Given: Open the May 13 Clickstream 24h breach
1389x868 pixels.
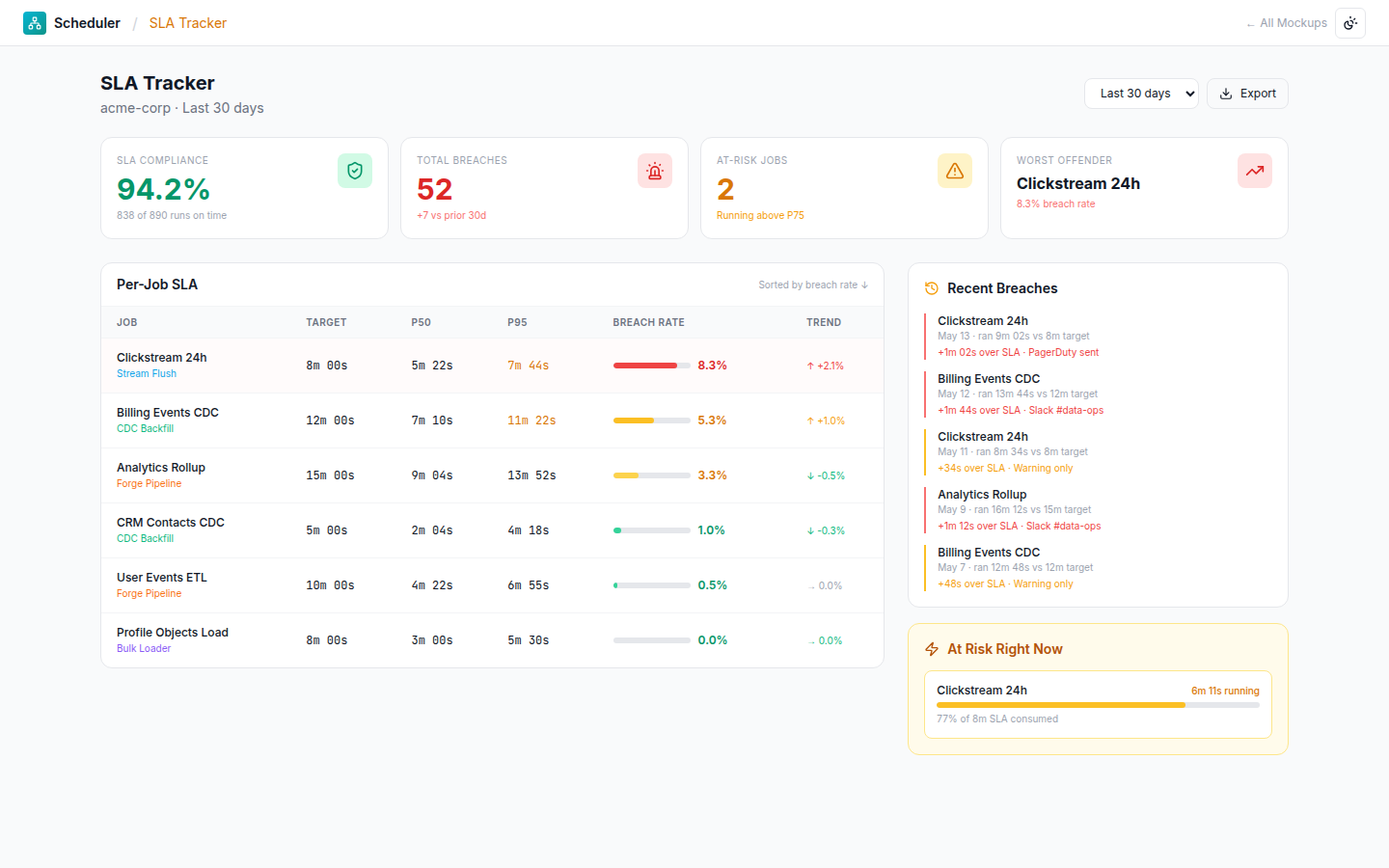Looking at the screenshot, I should (x=1098, y=337).
